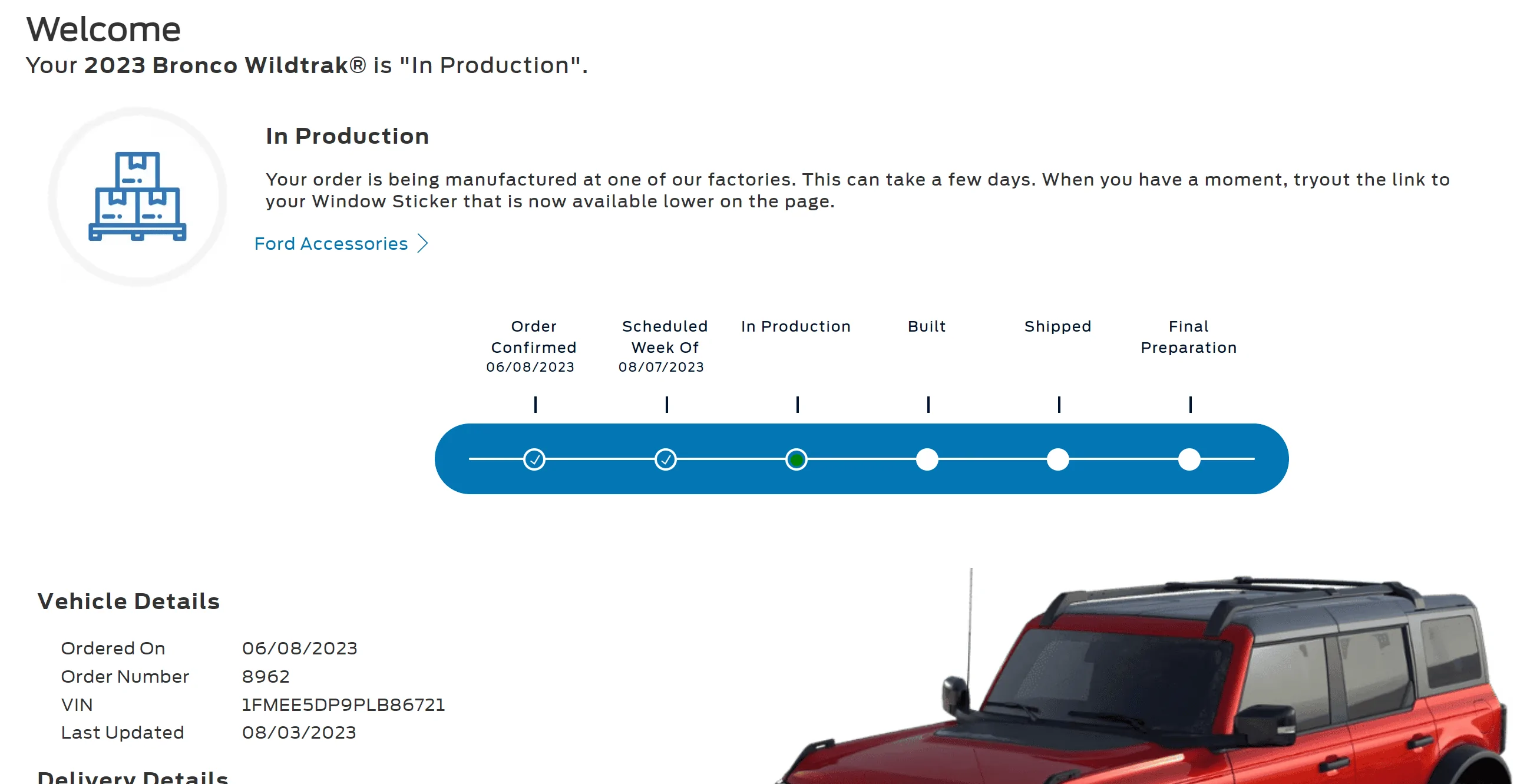Click the Welcome heading
The height and width of the screenshot is (784, 1517).
104,29
